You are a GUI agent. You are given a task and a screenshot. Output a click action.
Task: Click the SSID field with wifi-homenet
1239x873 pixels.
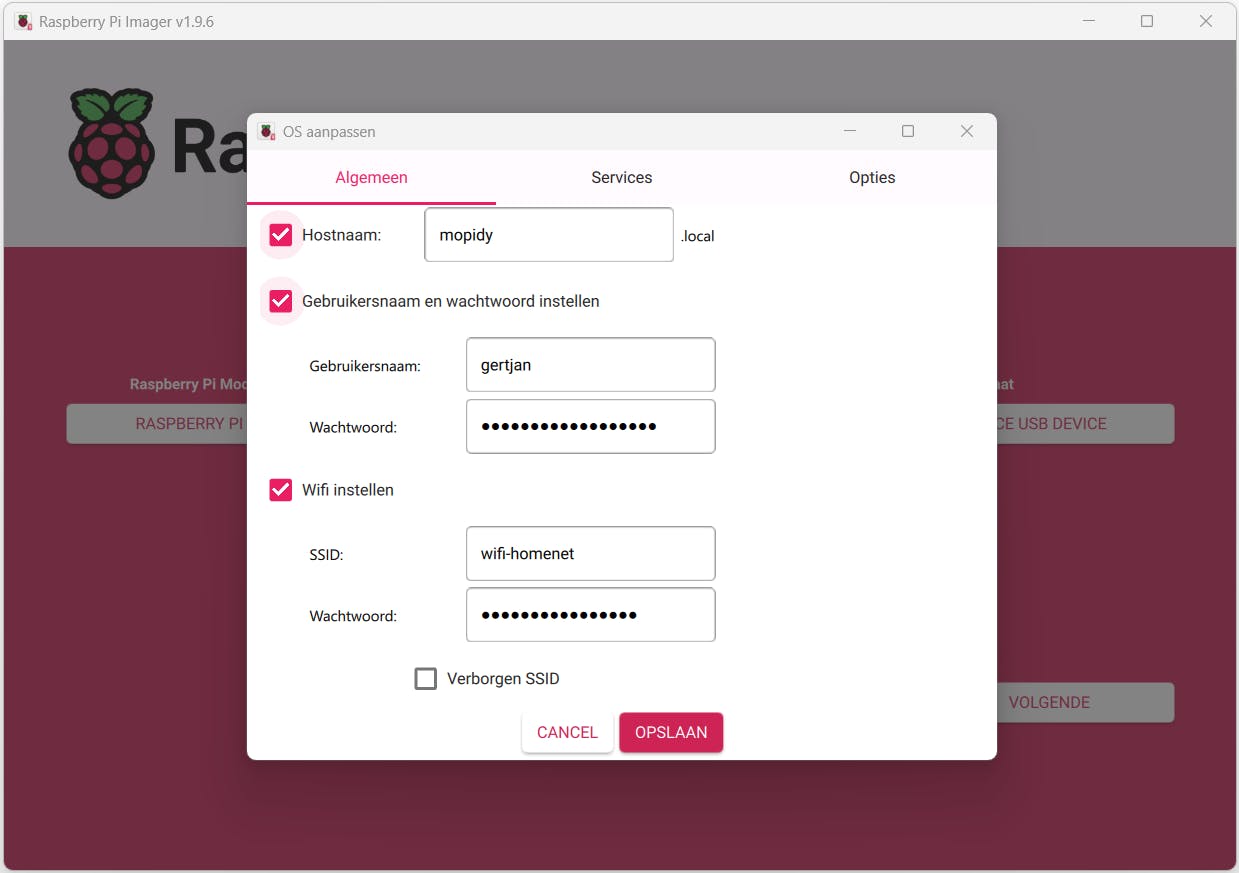[x=591, y=554]
